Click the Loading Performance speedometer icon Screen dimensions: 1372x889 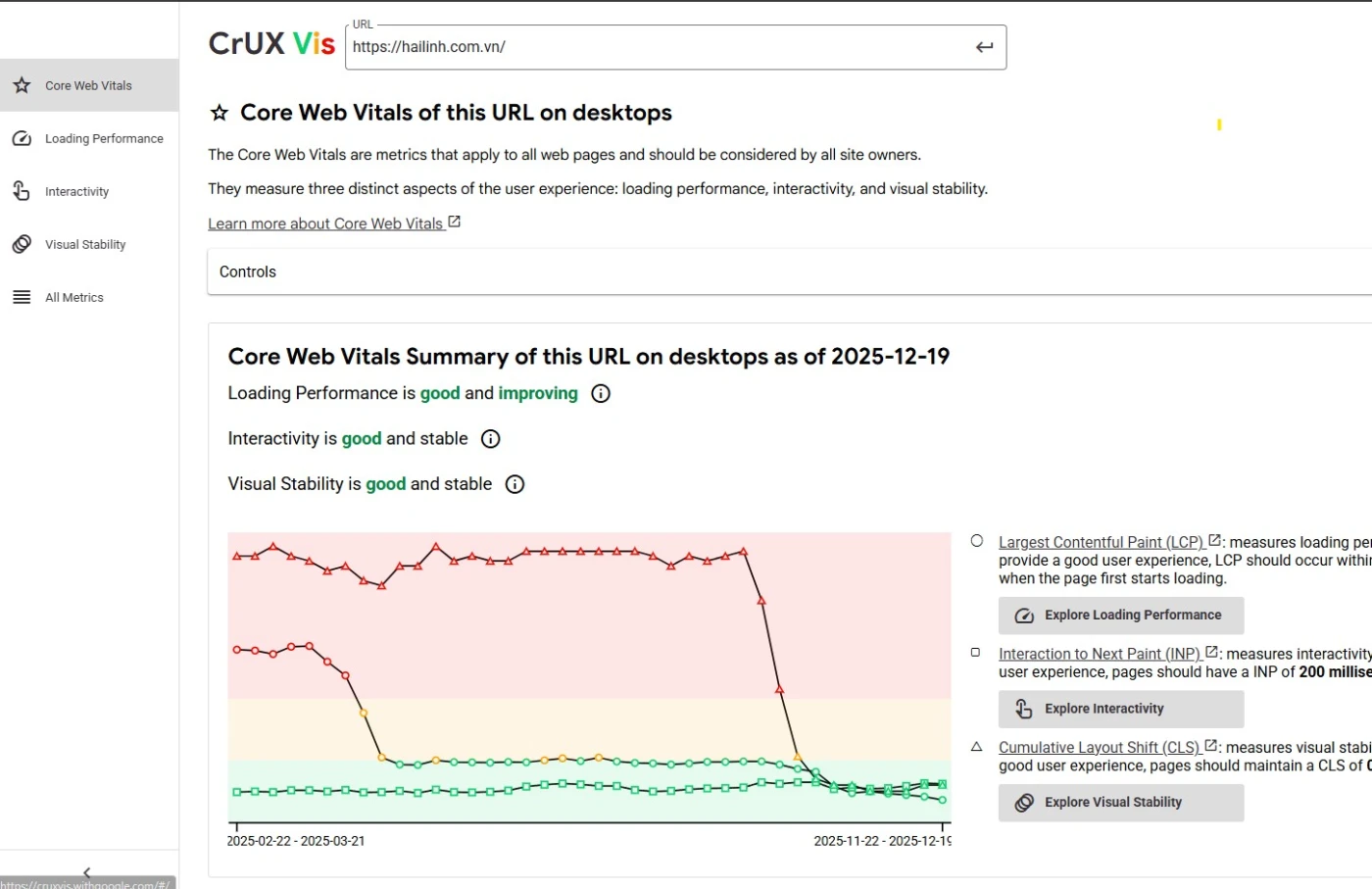22,138
